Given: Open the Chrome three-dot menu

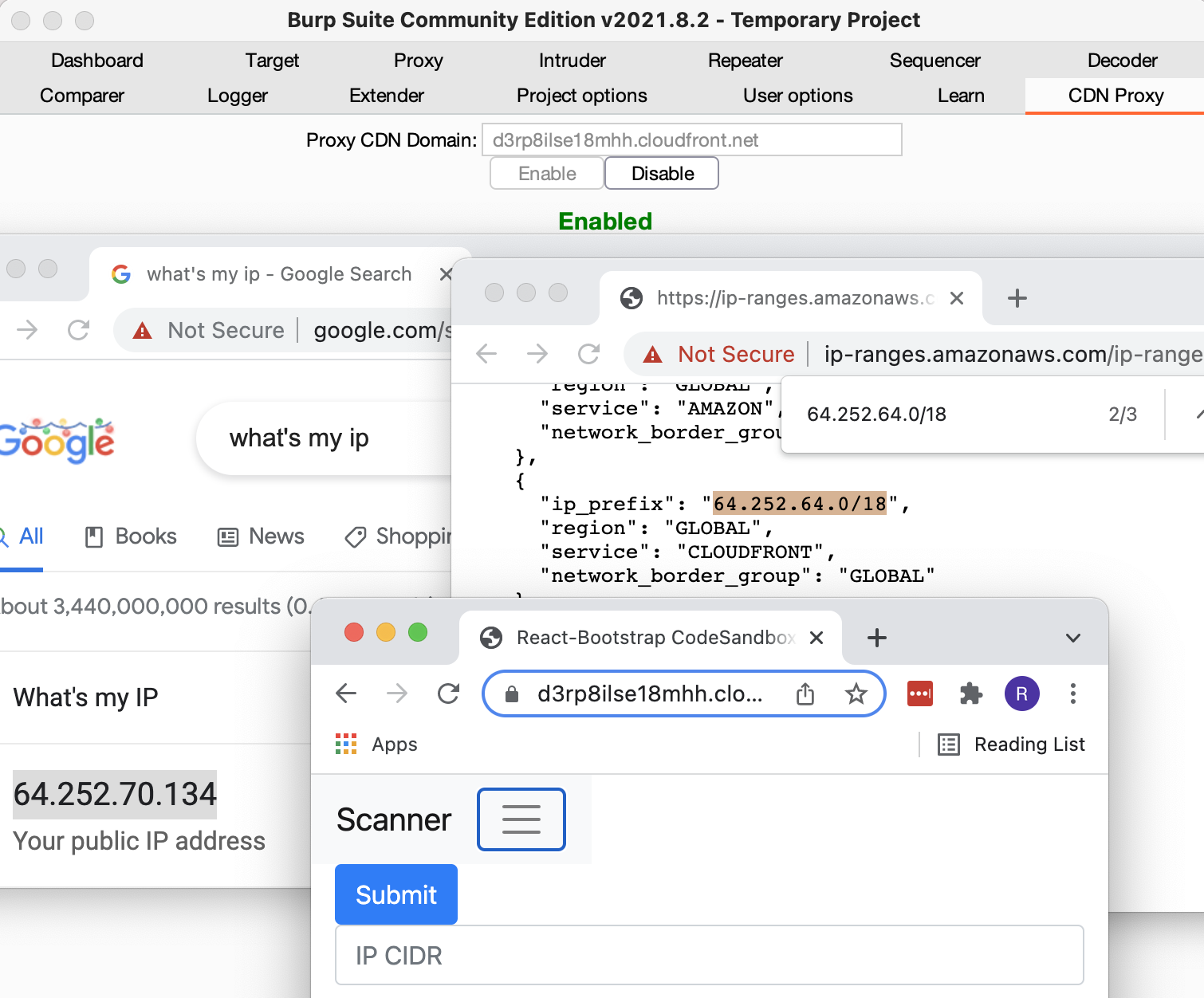Looking at the screenshot, I should [1073, 693].
